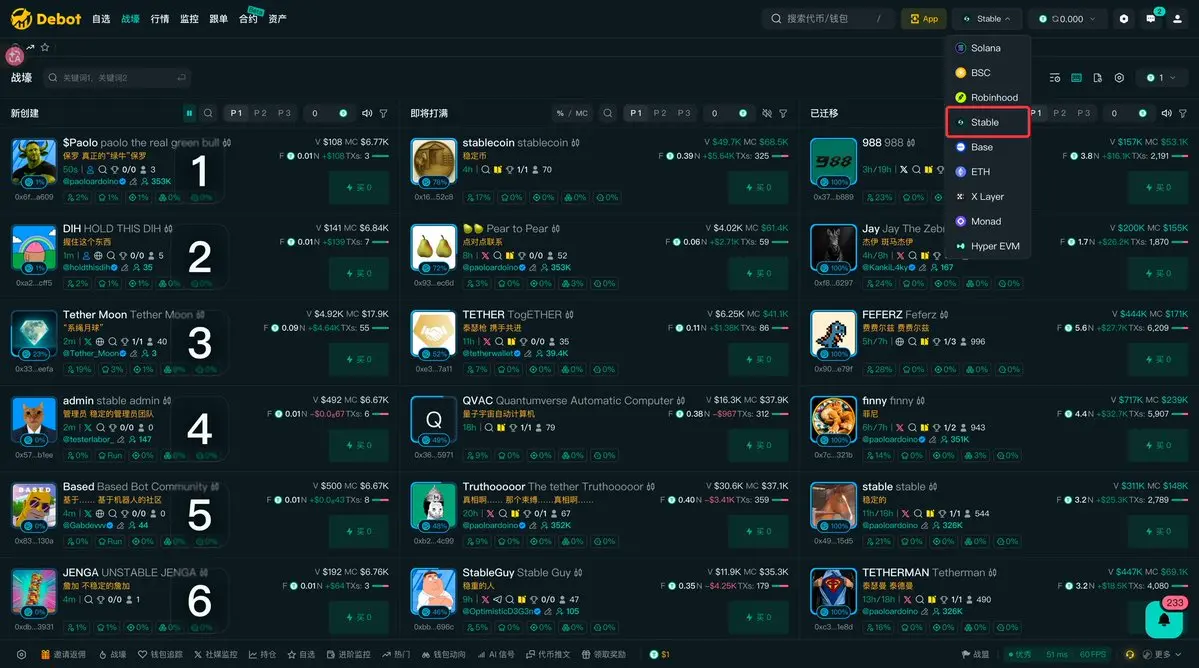Choose ETH from the chain list

pos(988,172)
